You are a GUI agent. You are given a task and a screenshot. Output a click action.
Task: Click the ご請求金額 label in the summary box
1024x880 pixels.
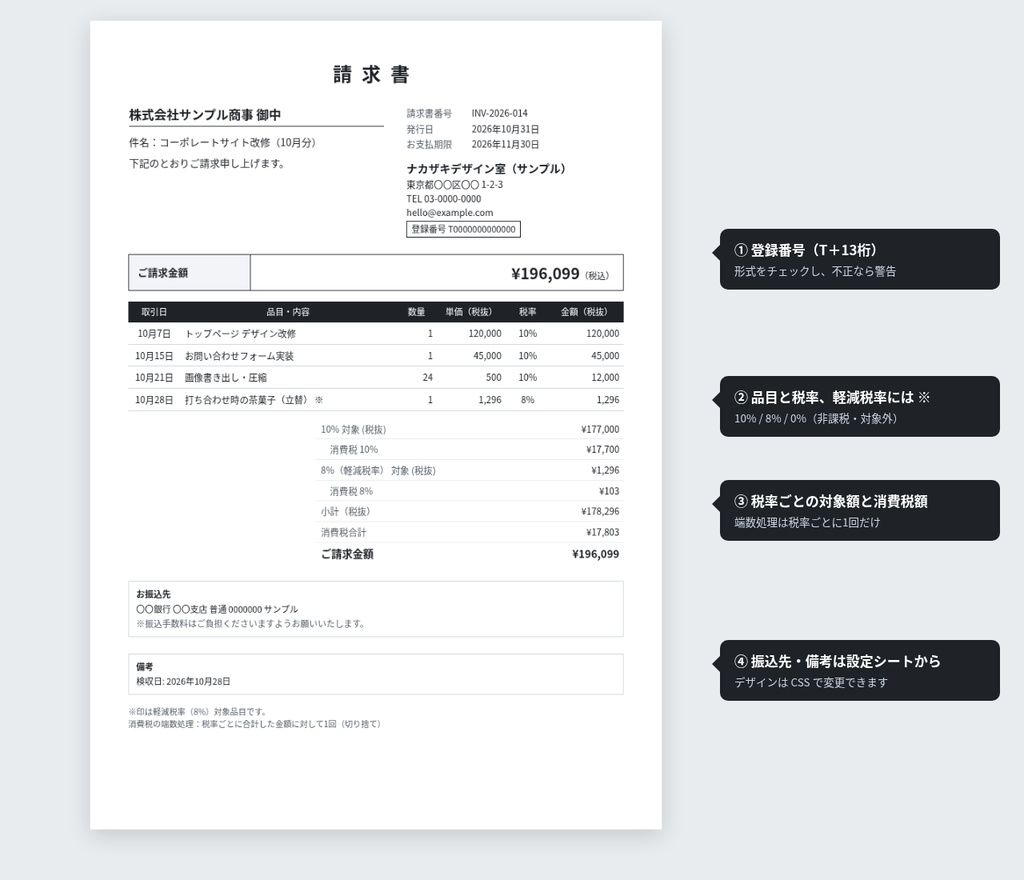pyautogui.click(x=163, y=273)
